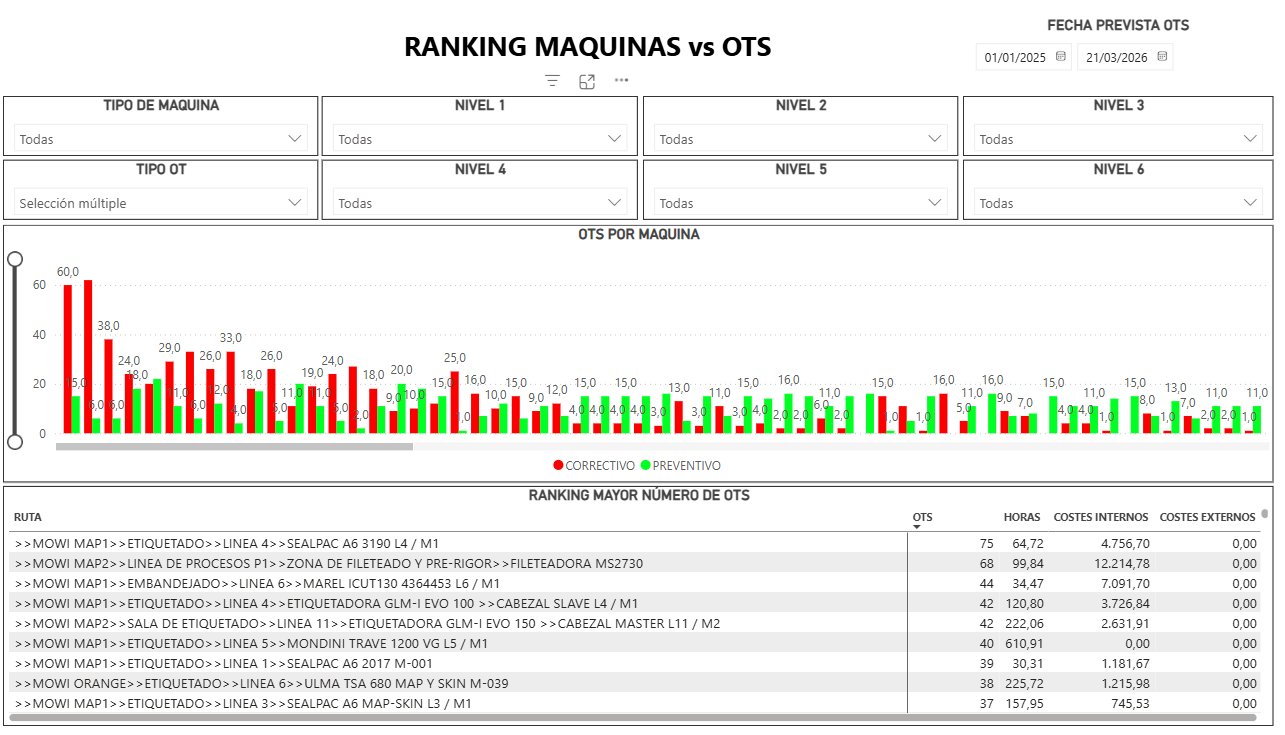
Task: Enter focus mode on OTS POR MAQUINA chart
Action: (587, 81)
